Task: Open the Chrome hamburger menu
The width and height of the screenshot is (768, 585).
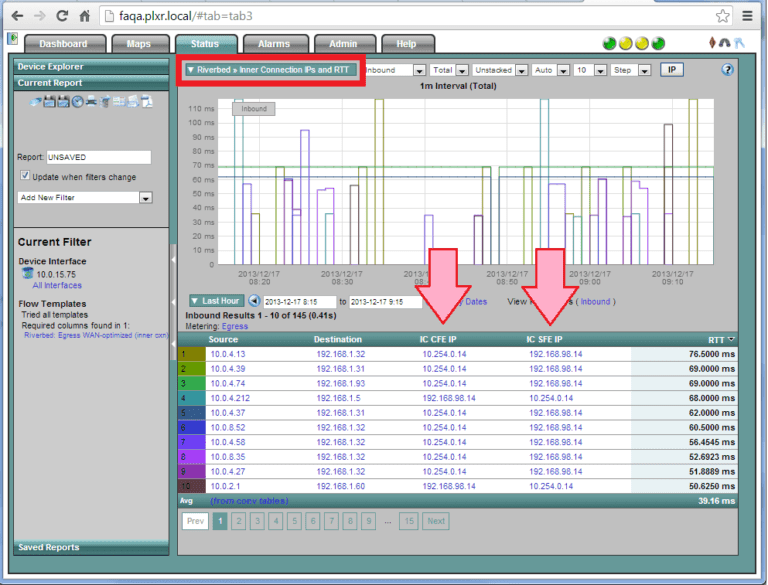Action: [747, 16]
